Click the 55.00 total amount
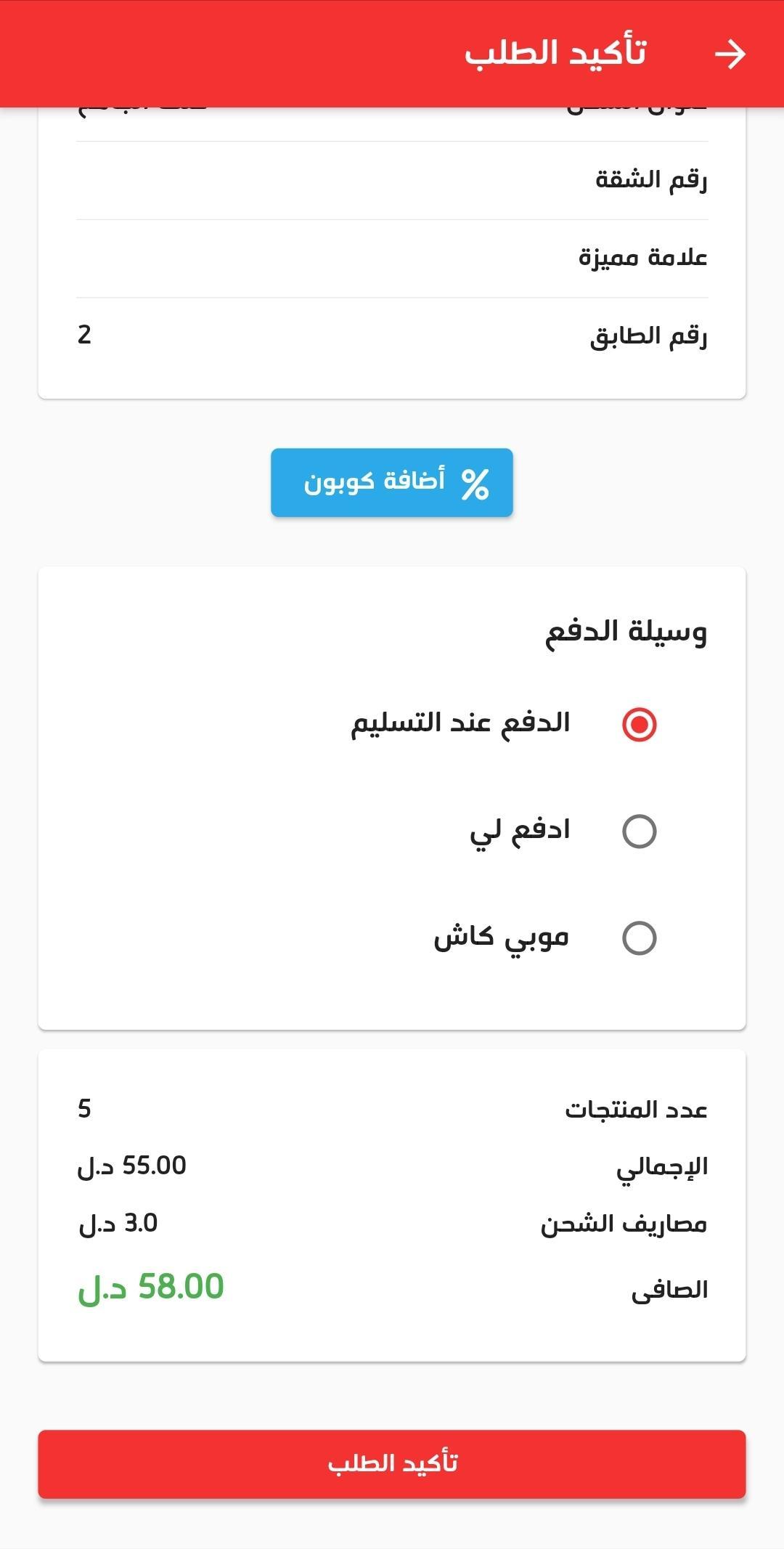 [x=132, y=1166]
